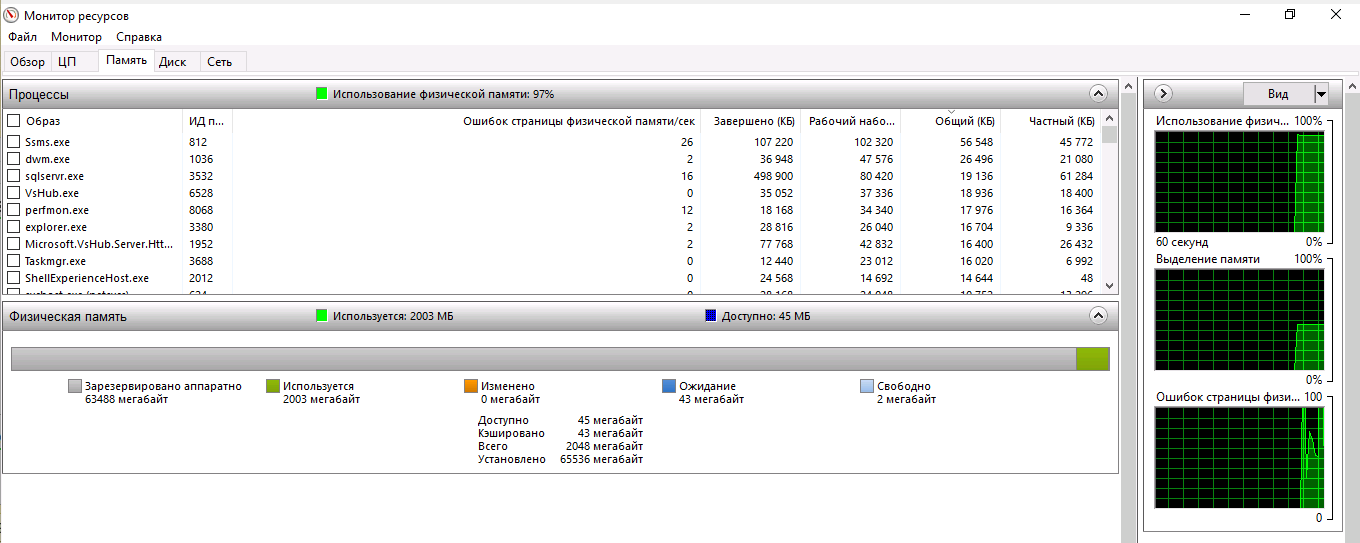The width and height of the screenshot is (1360, 543).
Task: Click the Вид button
Action: point(1278,94)
